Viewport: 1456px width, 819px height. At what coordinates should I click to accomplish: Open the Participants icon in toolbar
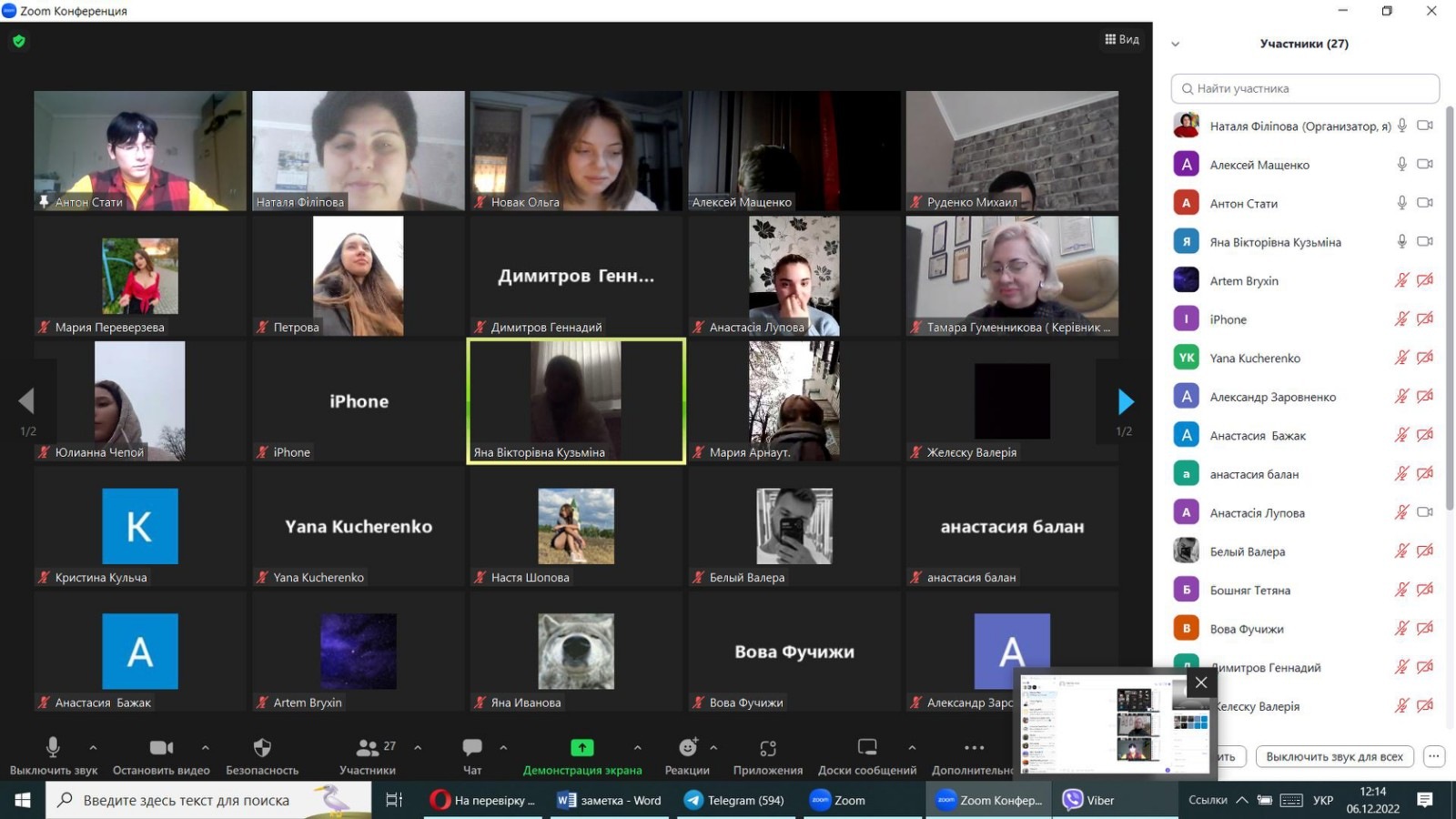[x=368, y=748]
